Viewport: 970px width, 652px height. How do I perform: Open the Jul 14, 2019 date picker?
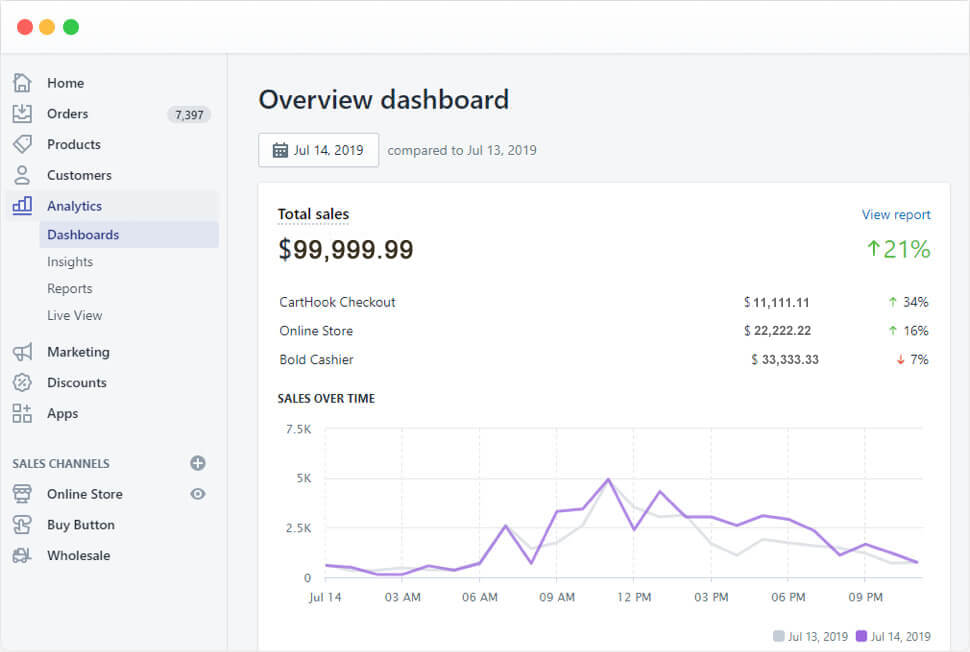click(319, 150)
